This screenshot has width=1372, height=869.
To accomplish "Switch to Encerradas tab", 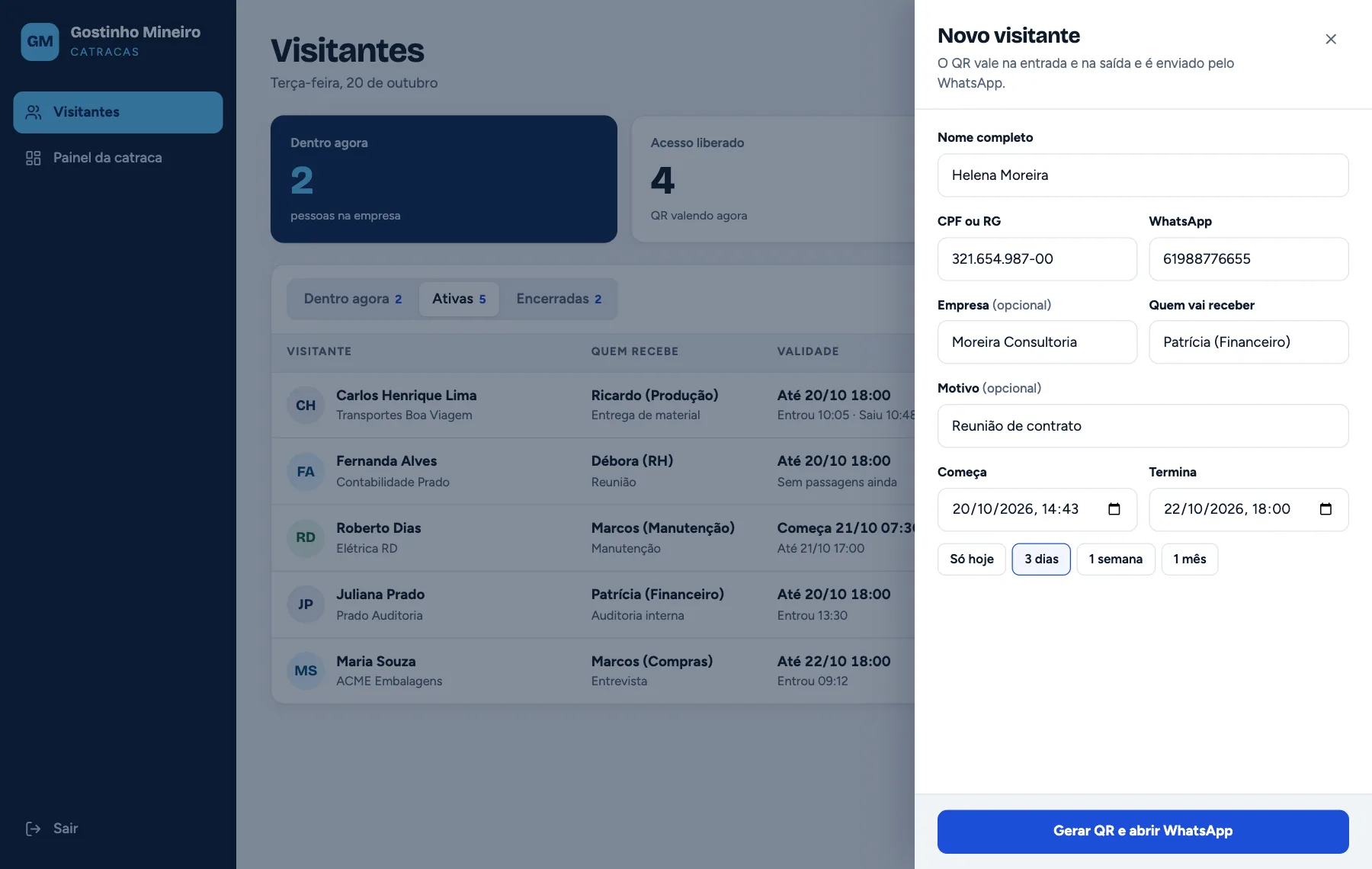I will point(559,299).
